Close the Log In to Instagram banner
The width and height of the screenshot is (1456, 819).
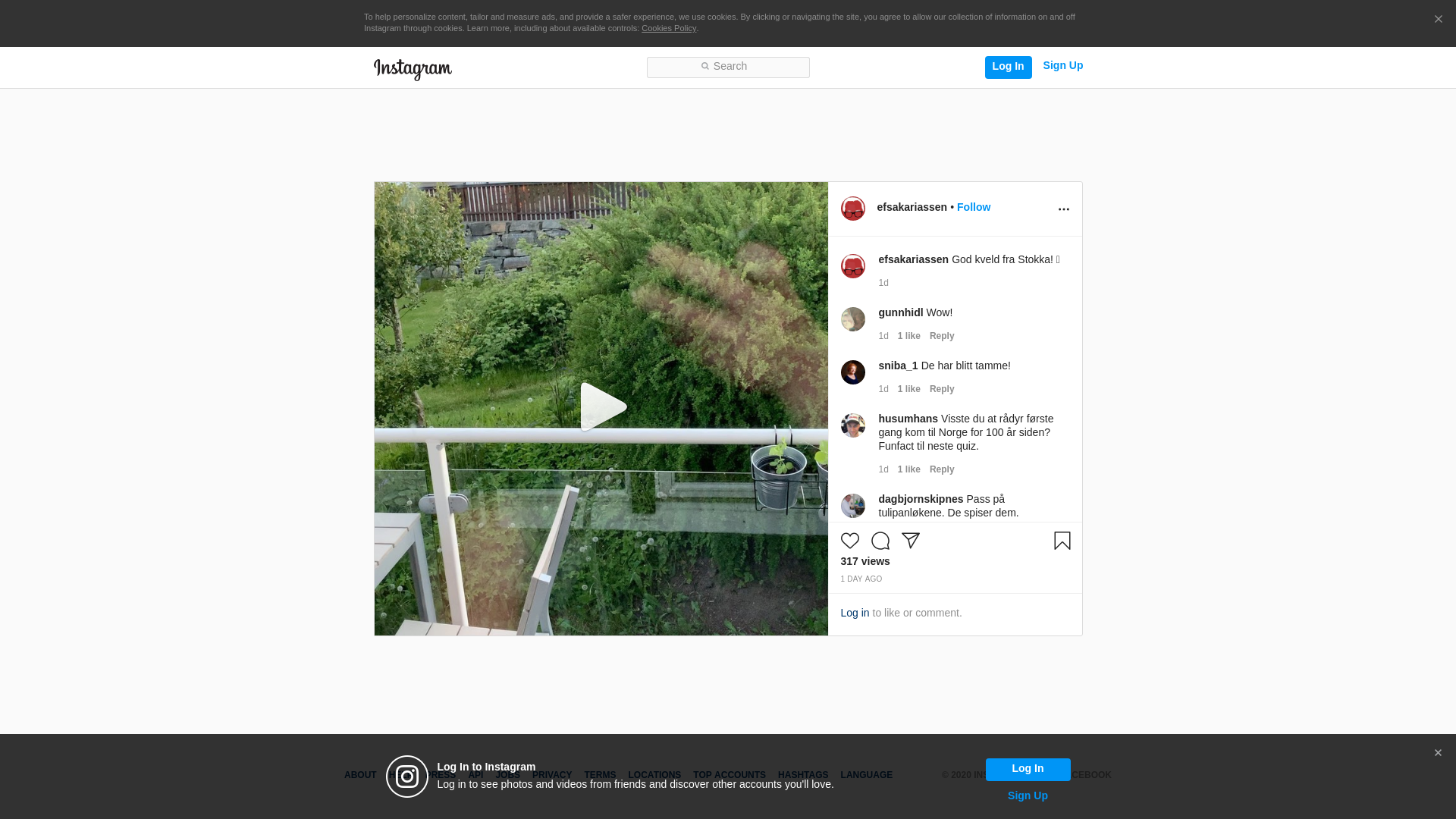pos(1438,753)
